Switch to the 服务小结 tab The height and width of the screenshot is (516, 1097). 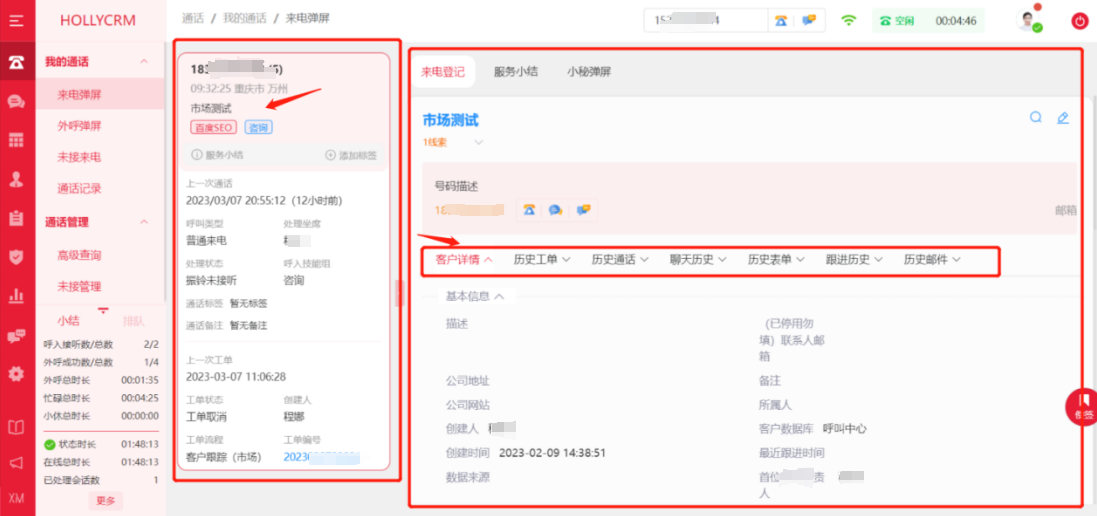[x=516, y=71]
